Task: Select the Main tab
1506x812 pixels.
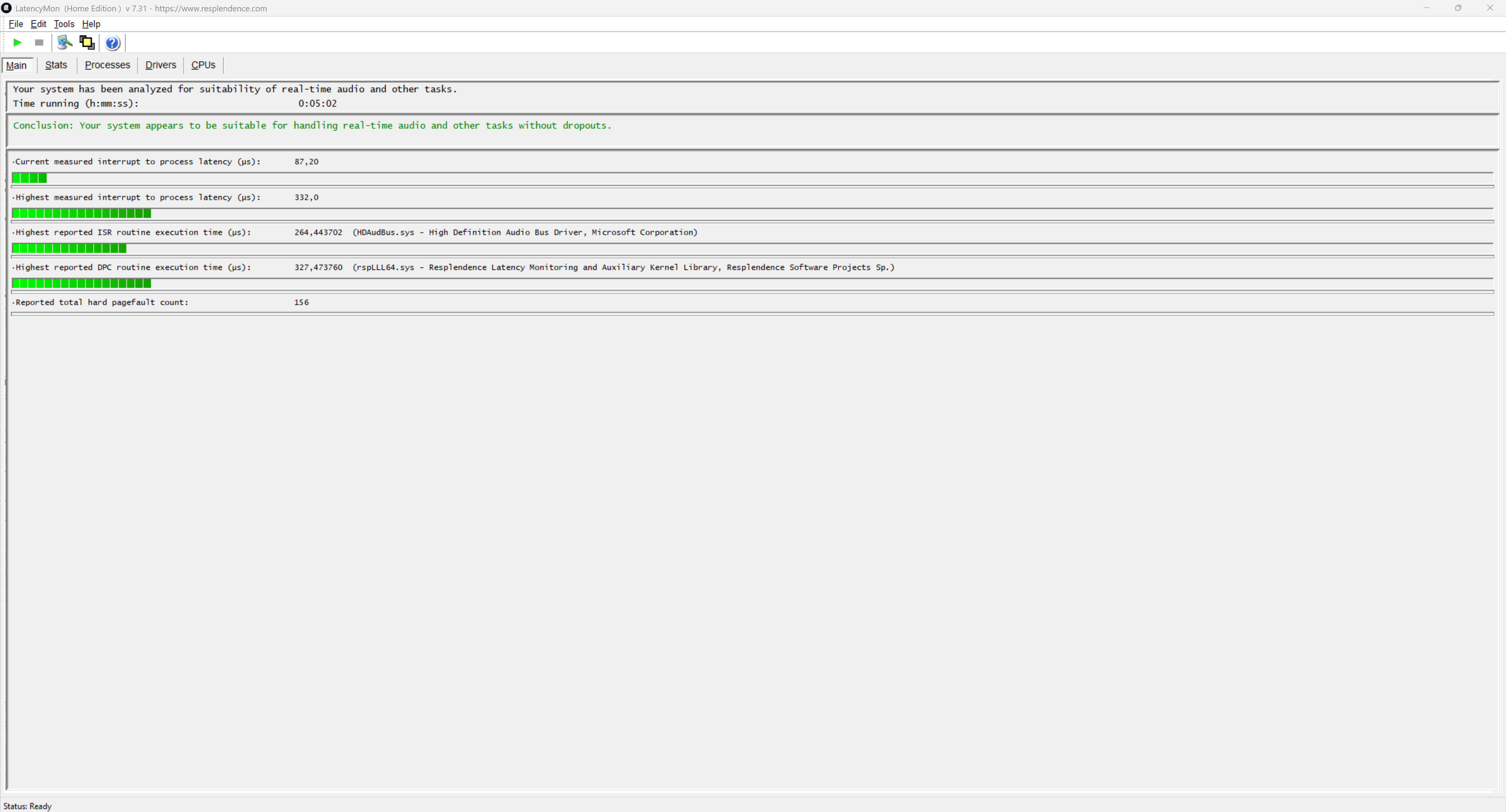Action: click(16, 66)
